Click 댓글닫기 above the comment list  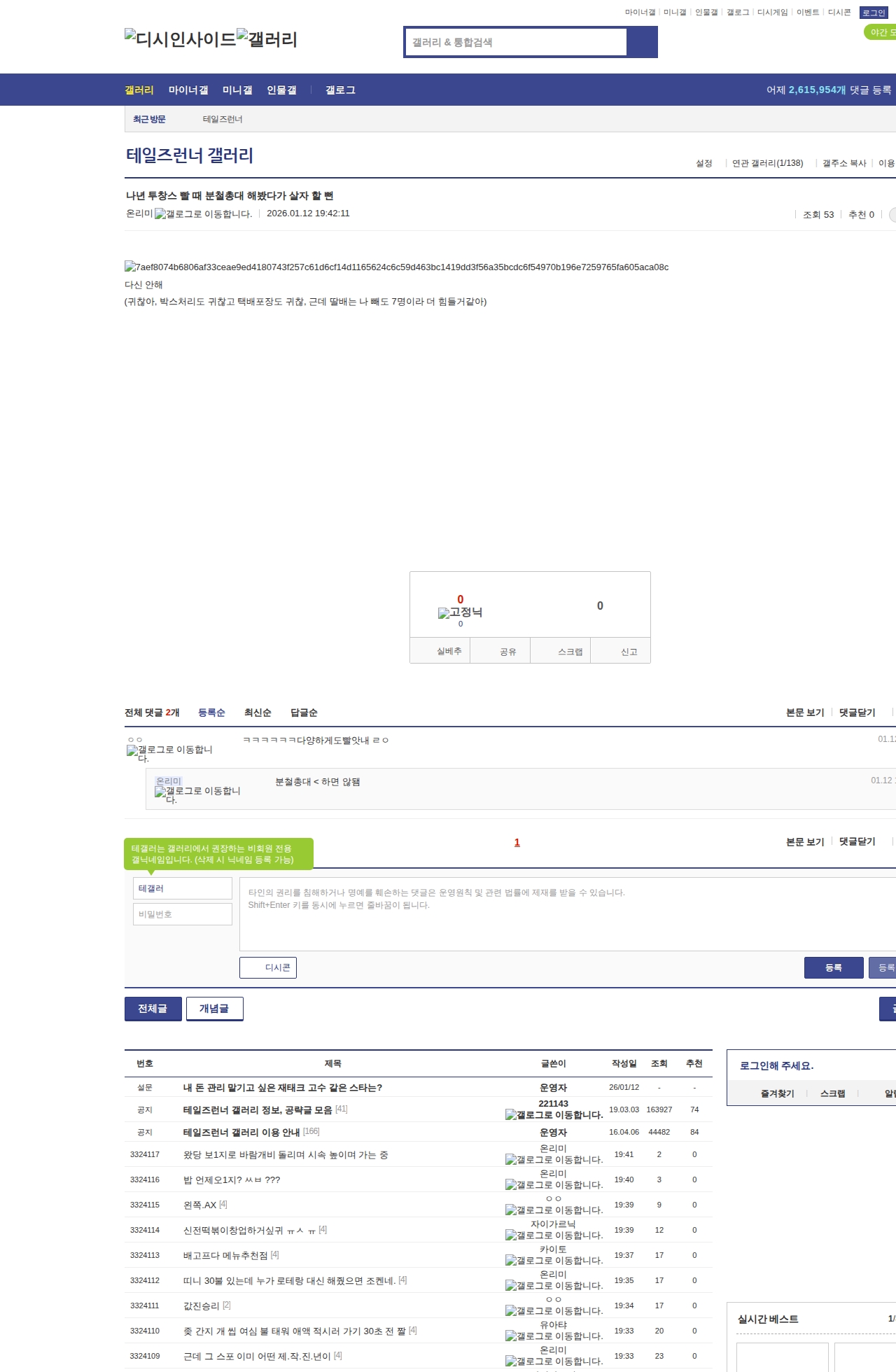coord(857,713)
